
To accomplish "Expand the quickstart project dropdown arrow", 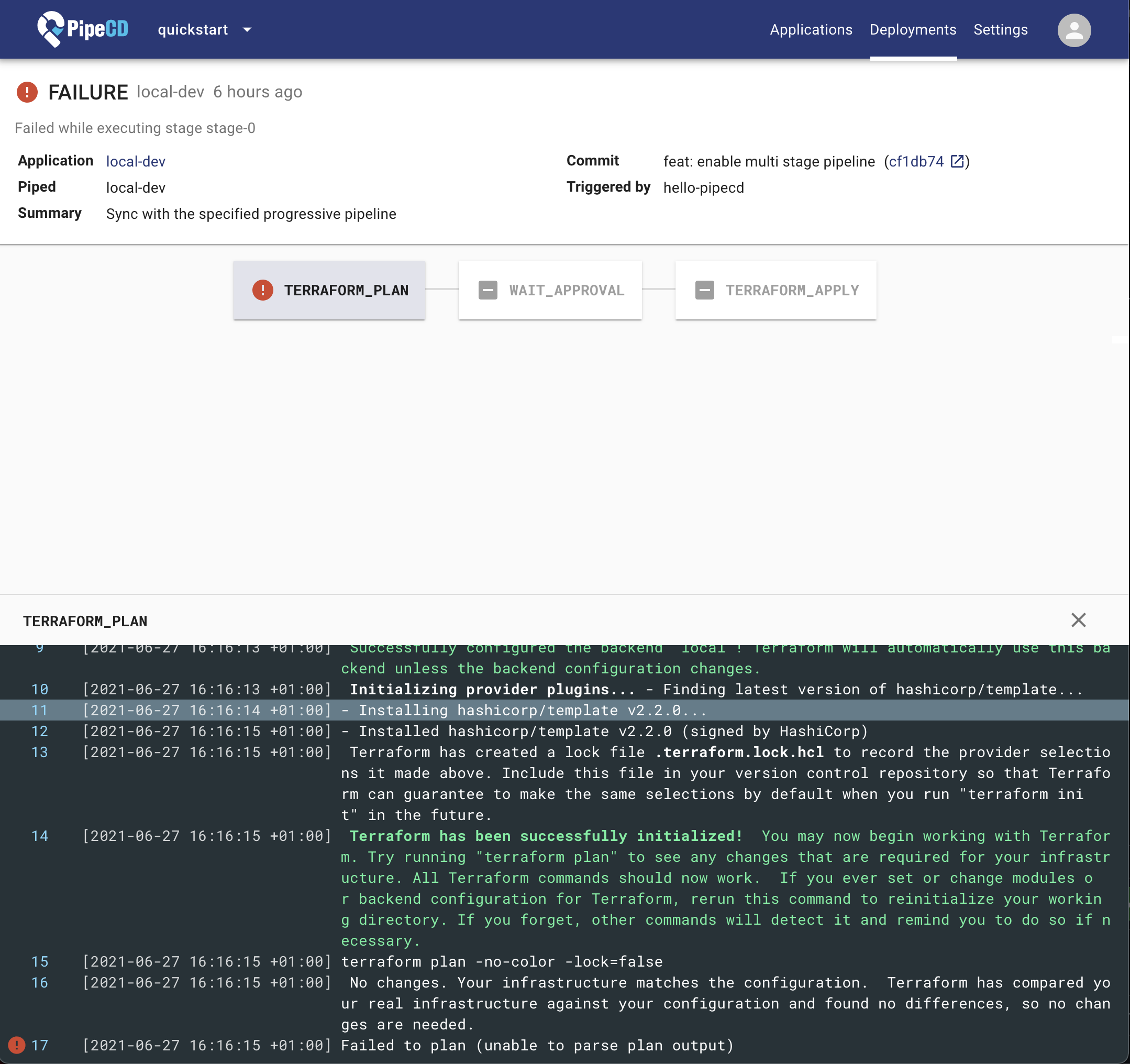I will pos(247,30).
